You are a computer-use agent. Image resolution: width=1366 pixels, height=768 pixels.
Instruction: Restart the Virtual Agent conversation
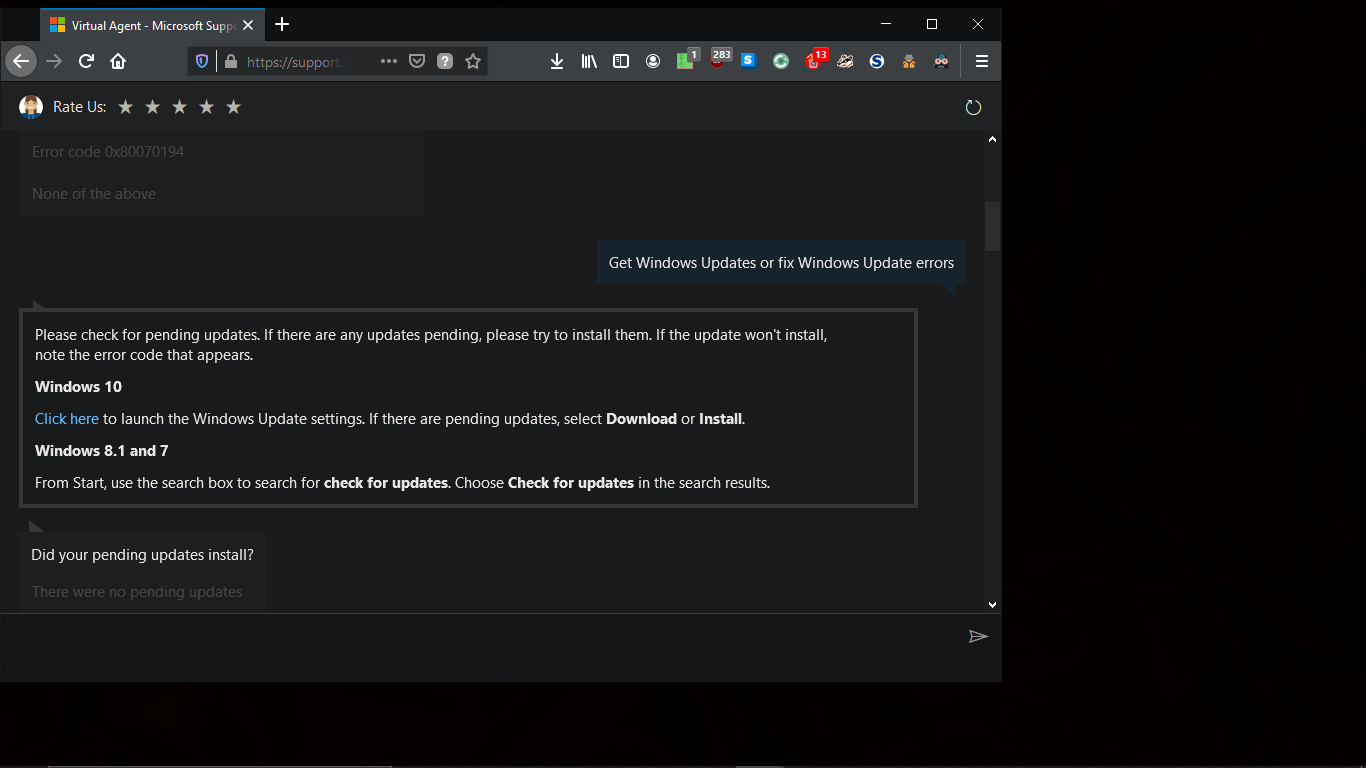[x=973, y=107]
